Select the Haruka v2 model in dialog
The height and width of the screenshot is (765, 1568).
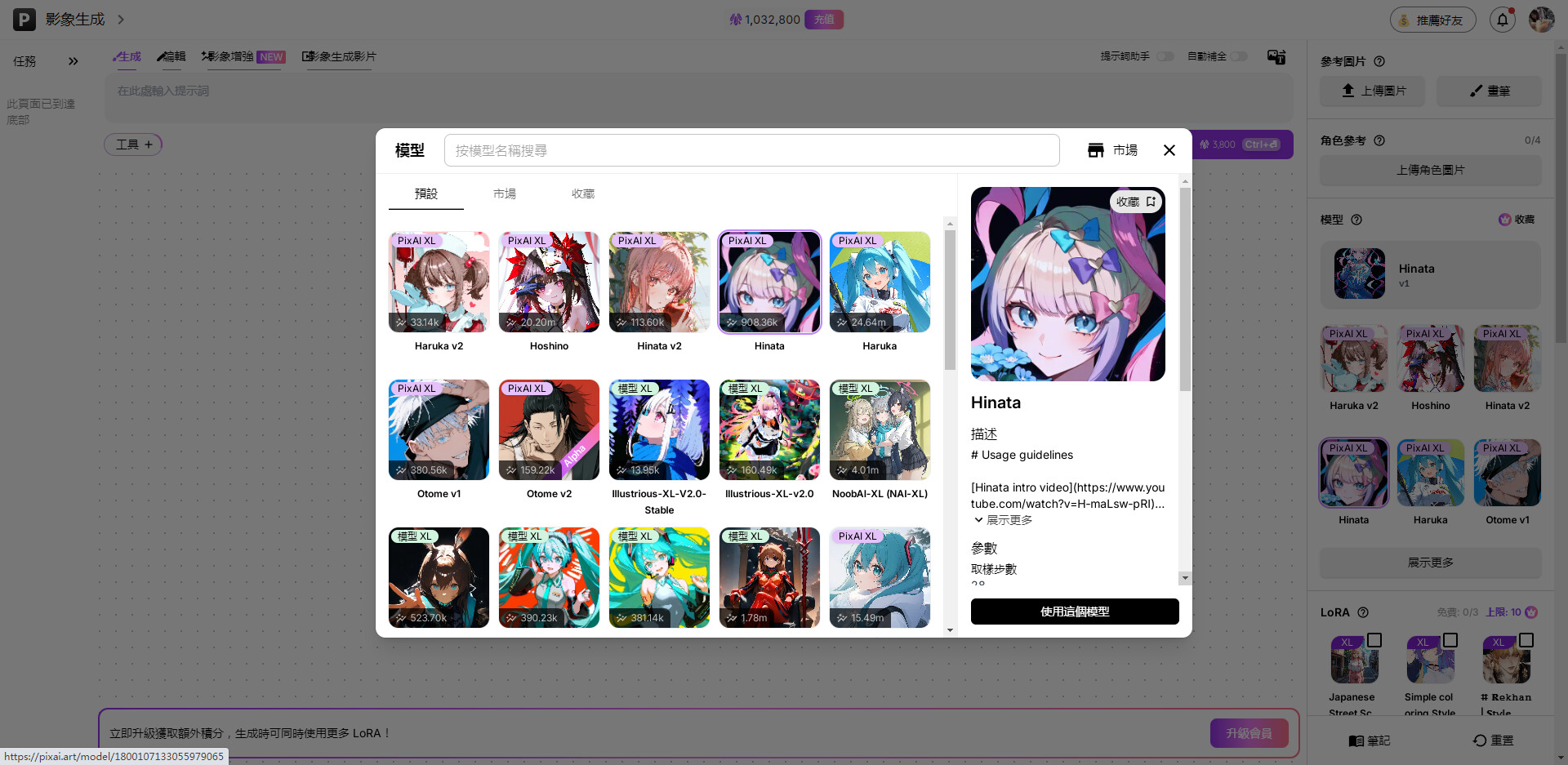[439, 282]
